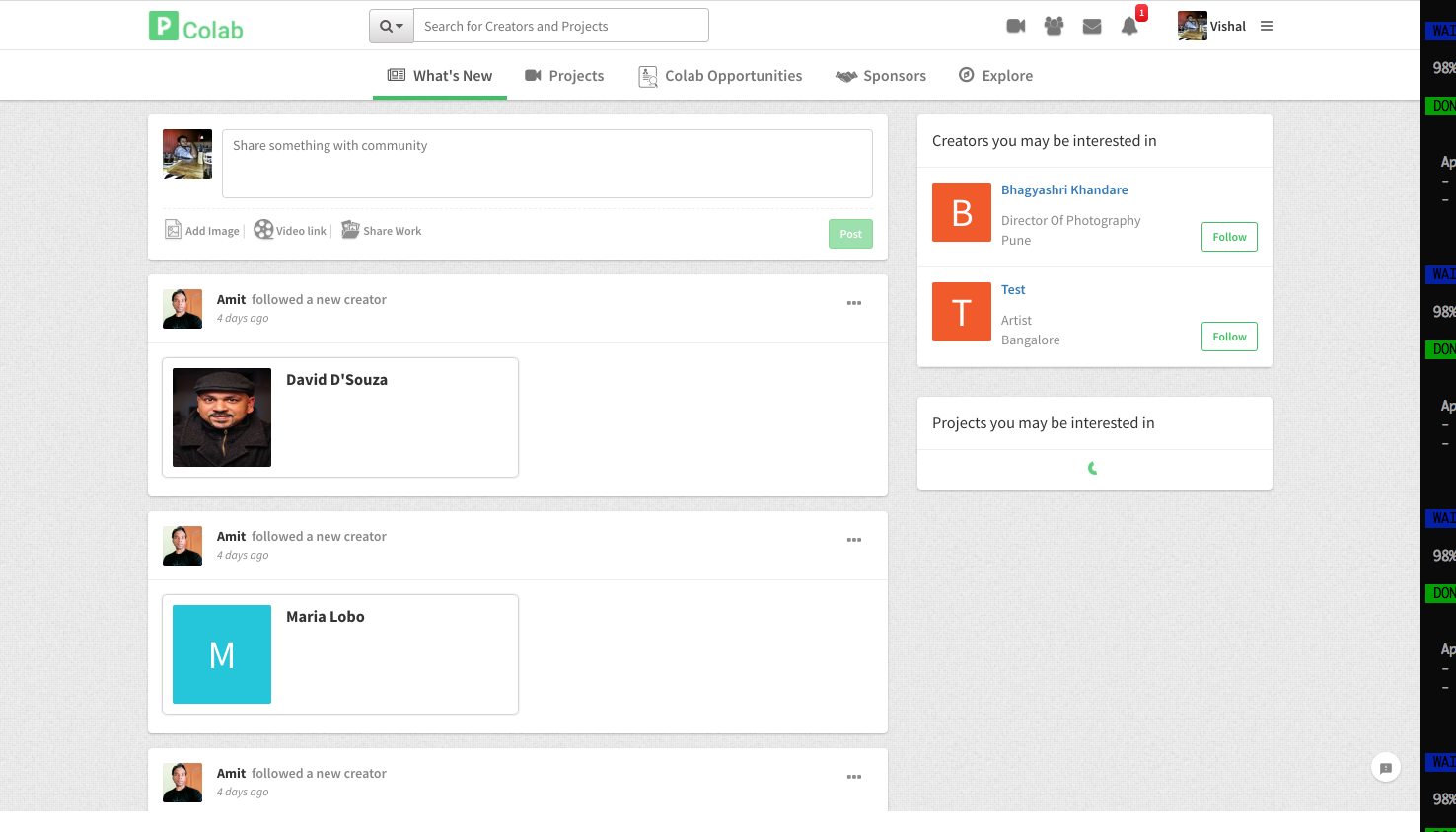This screenshot has height=832, width=1456.
Task: Click the What's New newspaper icon
Action: pyautogui.click(x=397, y=75)
